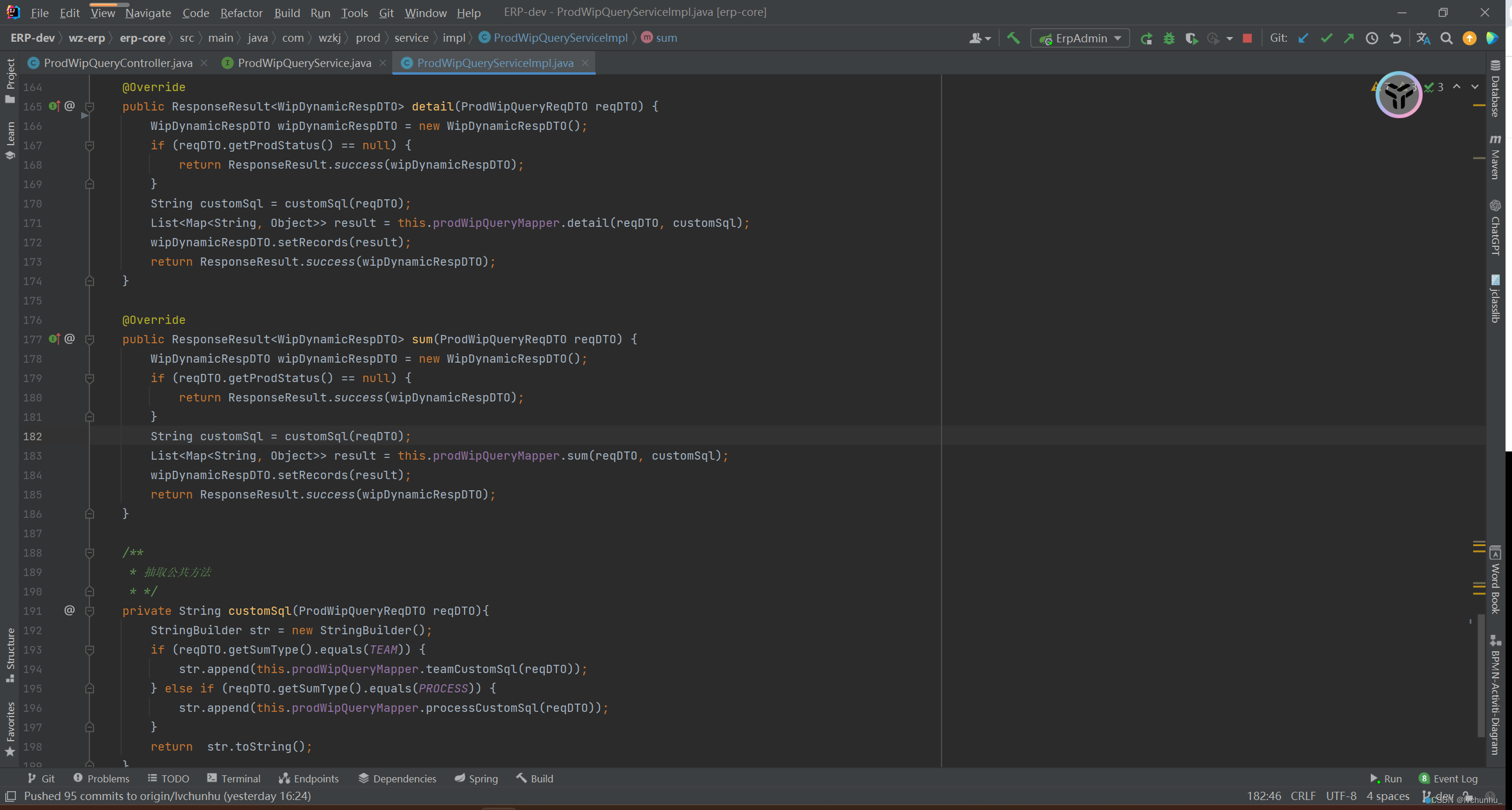
Task: Open Git history with the clock icon
Action: [1371, 38]
